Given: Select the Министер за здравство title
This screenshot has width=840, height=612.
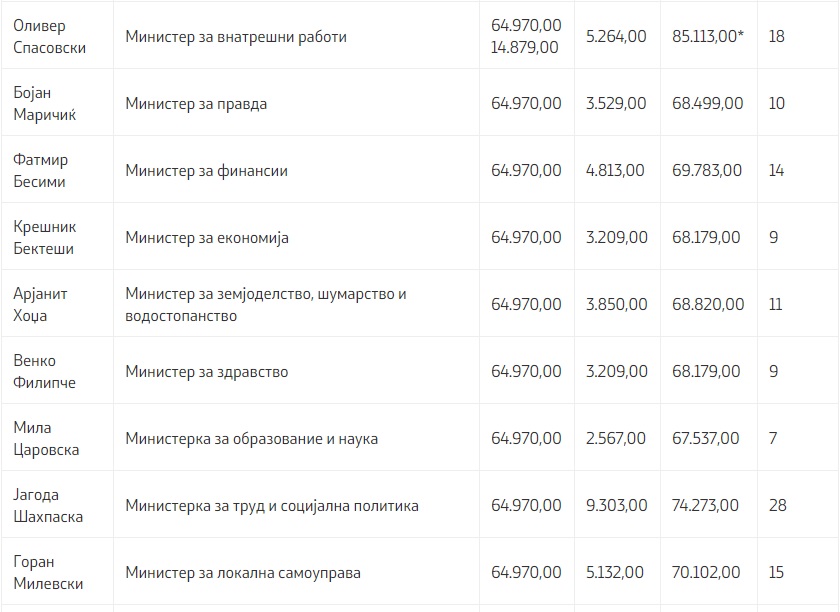Looking at the screenshot, I should point(207,371).
